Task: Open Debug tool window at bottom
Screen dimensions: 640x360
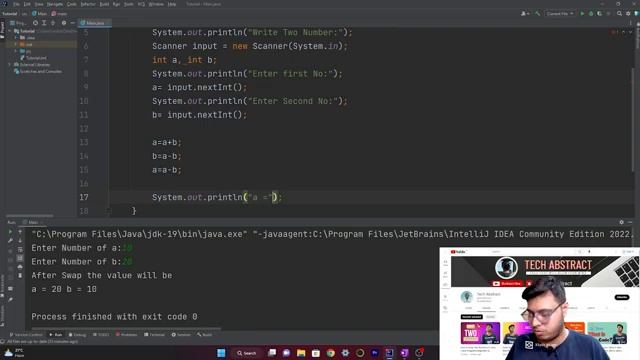Action: [78, 335]
